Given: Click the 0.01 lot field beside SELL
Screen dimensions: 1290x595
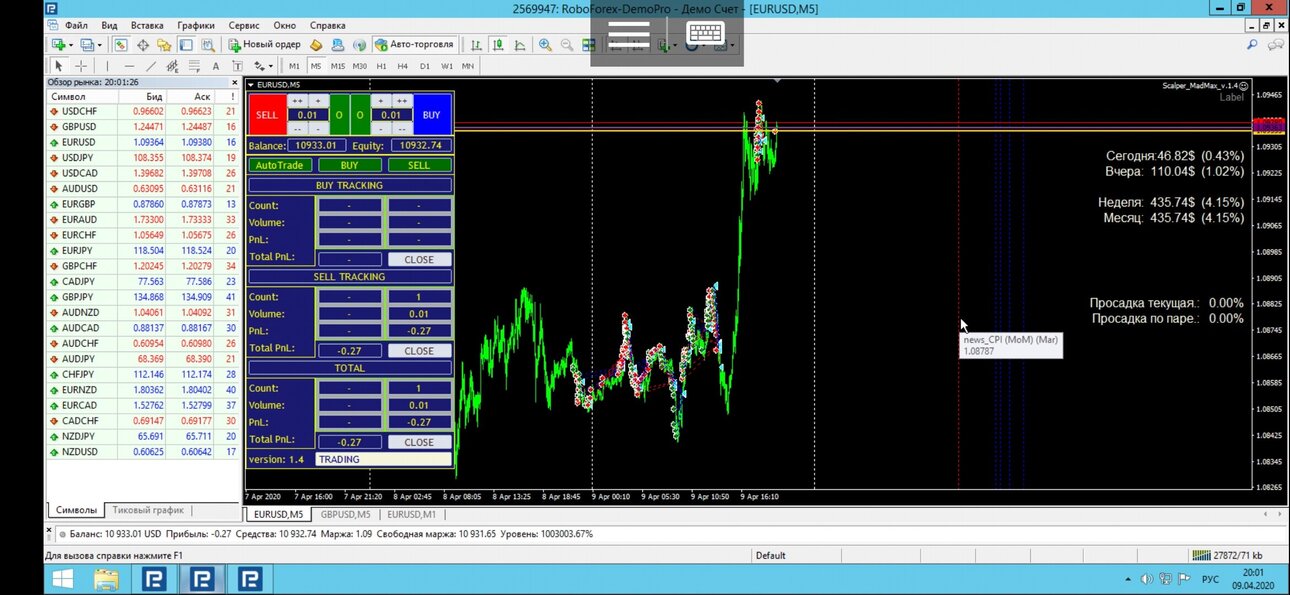Looking at the screenshot, I should (x=308, y=115).
